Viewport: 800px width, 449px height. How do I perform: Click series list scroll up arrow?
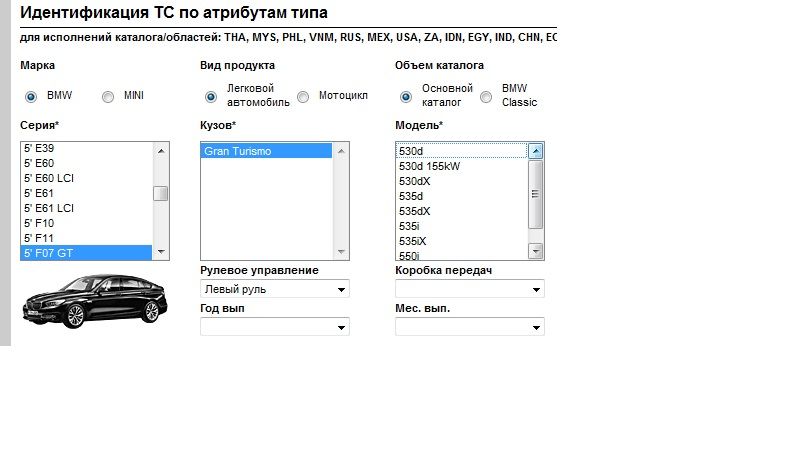coord(161,151)
